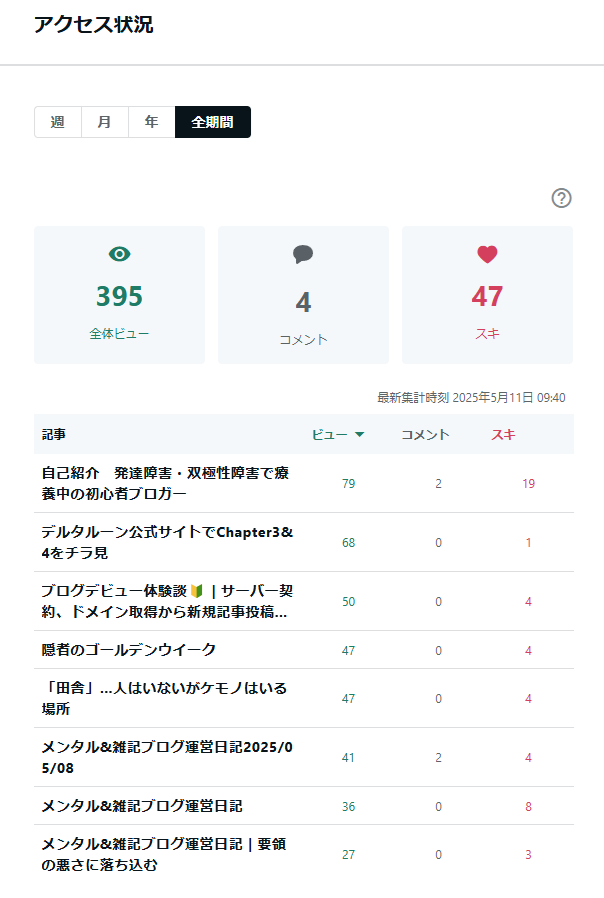The height and width of the screenshot is (898, 604).
Task: Click like count 3 in 要領の悪さ row
Action: coord(528,855)
